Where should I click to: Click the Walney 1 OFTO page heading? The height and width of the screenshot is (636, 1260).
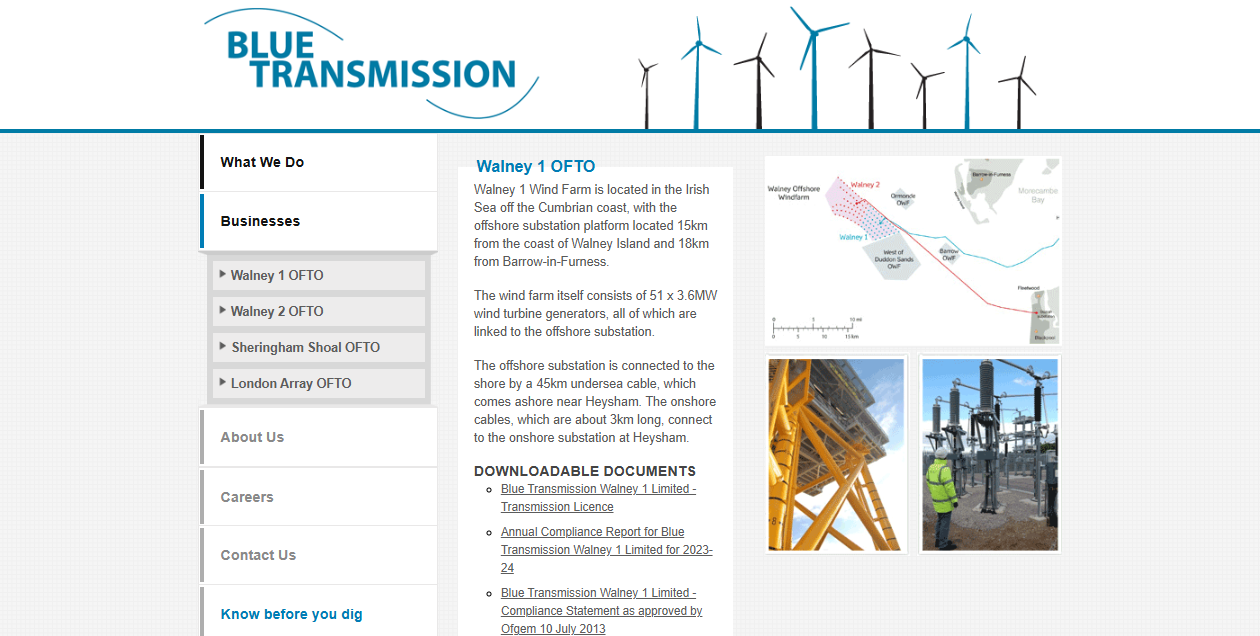533,166
